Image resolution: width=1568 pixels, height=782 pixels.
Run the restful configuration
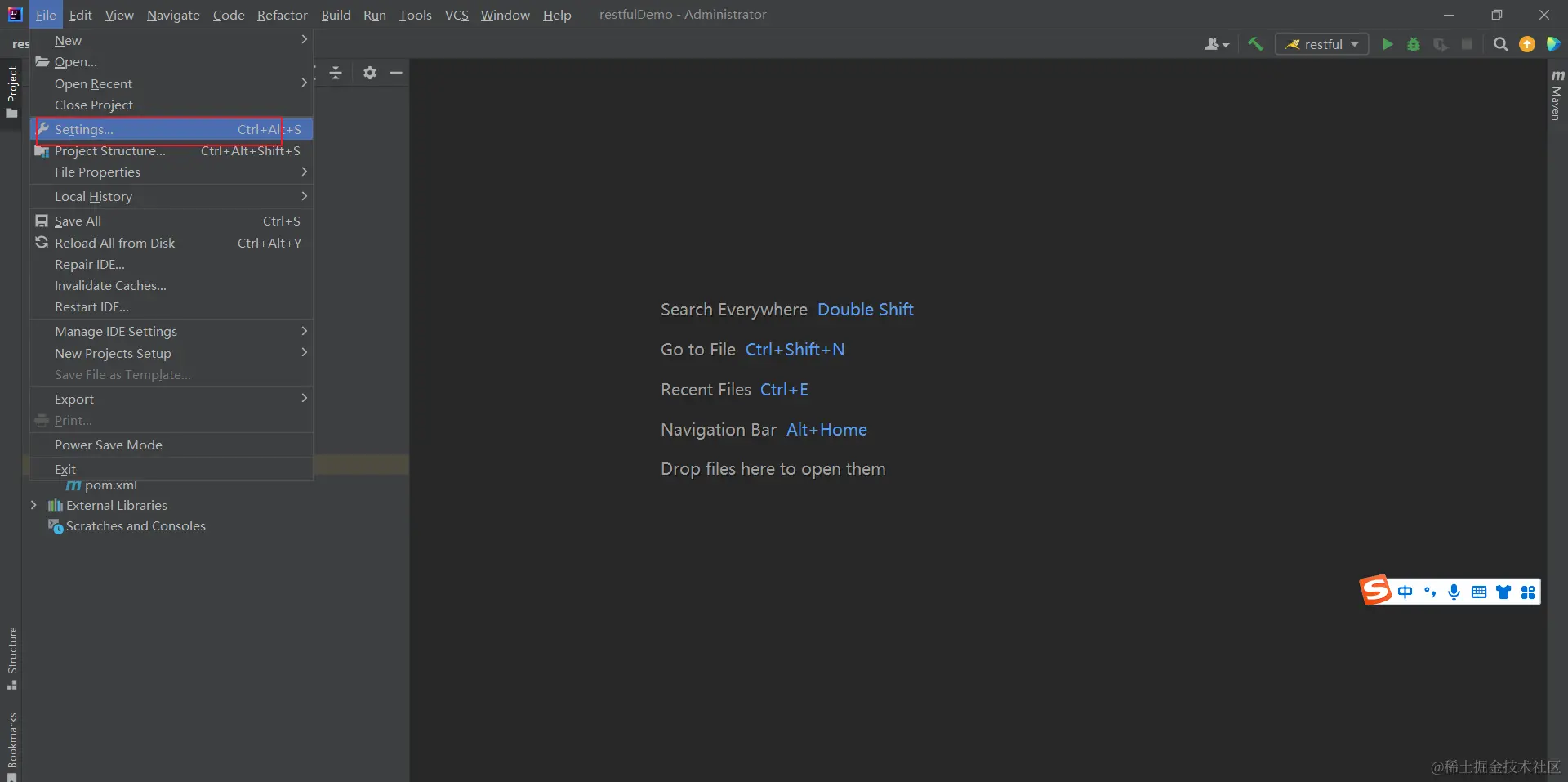pyautogui.click(x=1388, y=44)
